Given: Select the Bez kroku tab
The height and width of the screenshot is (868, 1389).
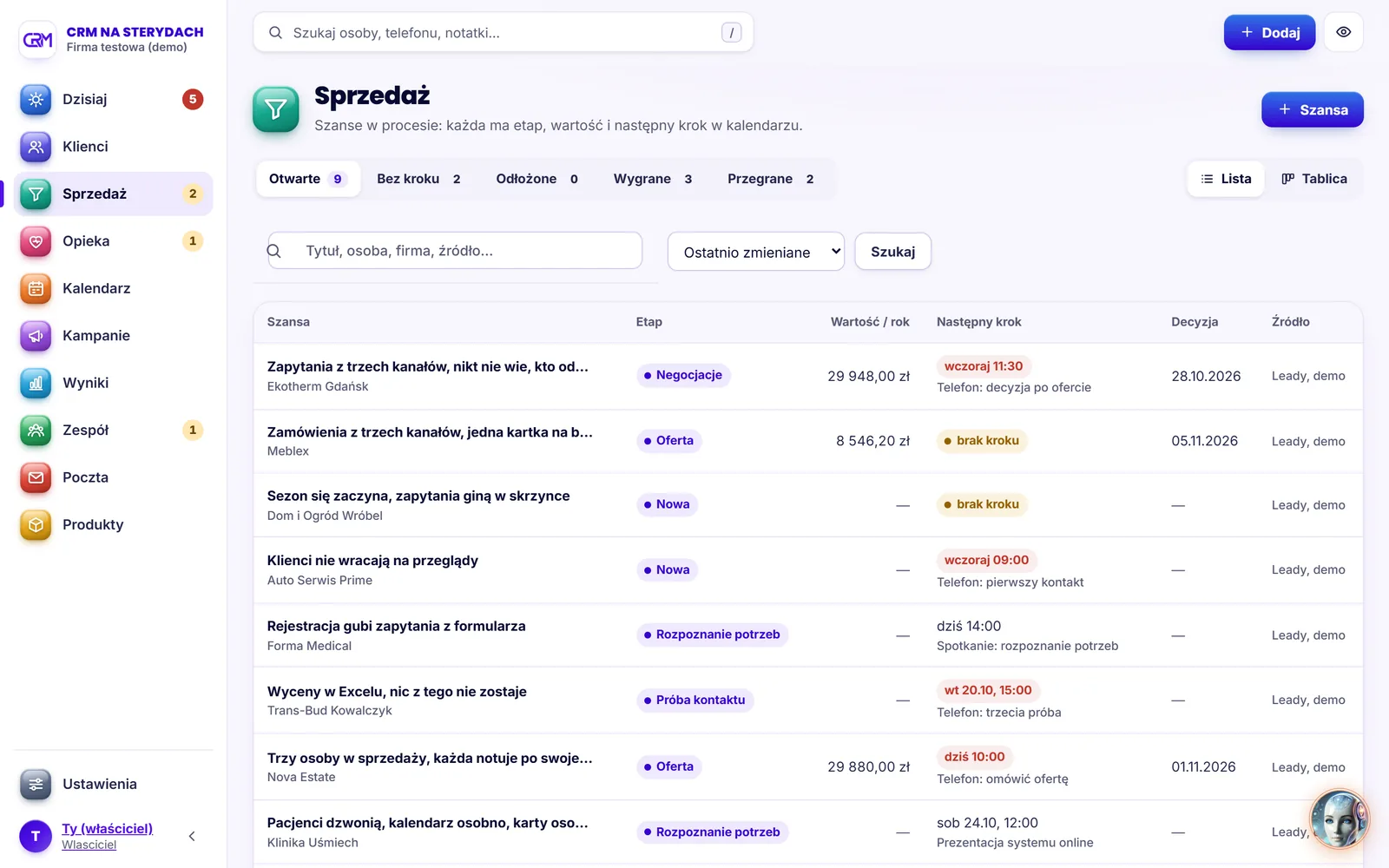Looking at the screenshot, I should coord(419,179).
